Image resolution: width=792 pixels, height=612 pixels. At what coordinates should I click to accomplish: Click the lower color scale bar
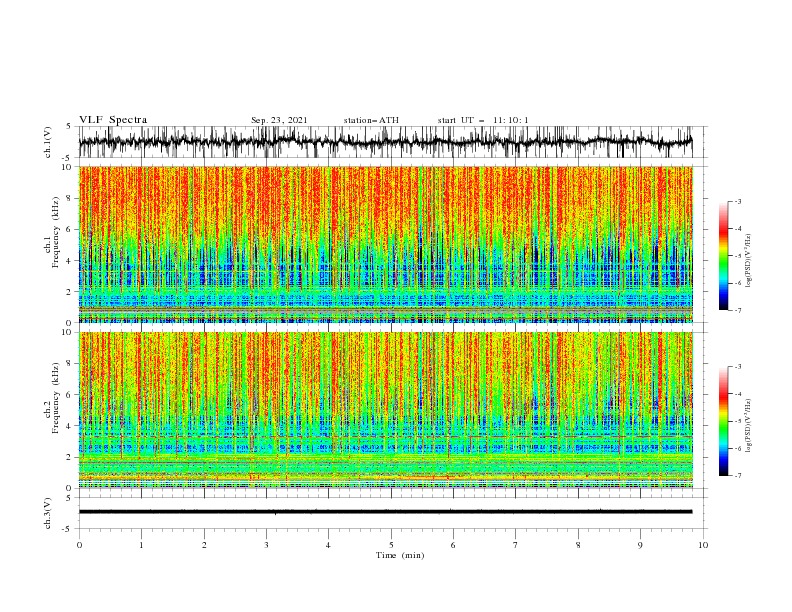point(723,421)
